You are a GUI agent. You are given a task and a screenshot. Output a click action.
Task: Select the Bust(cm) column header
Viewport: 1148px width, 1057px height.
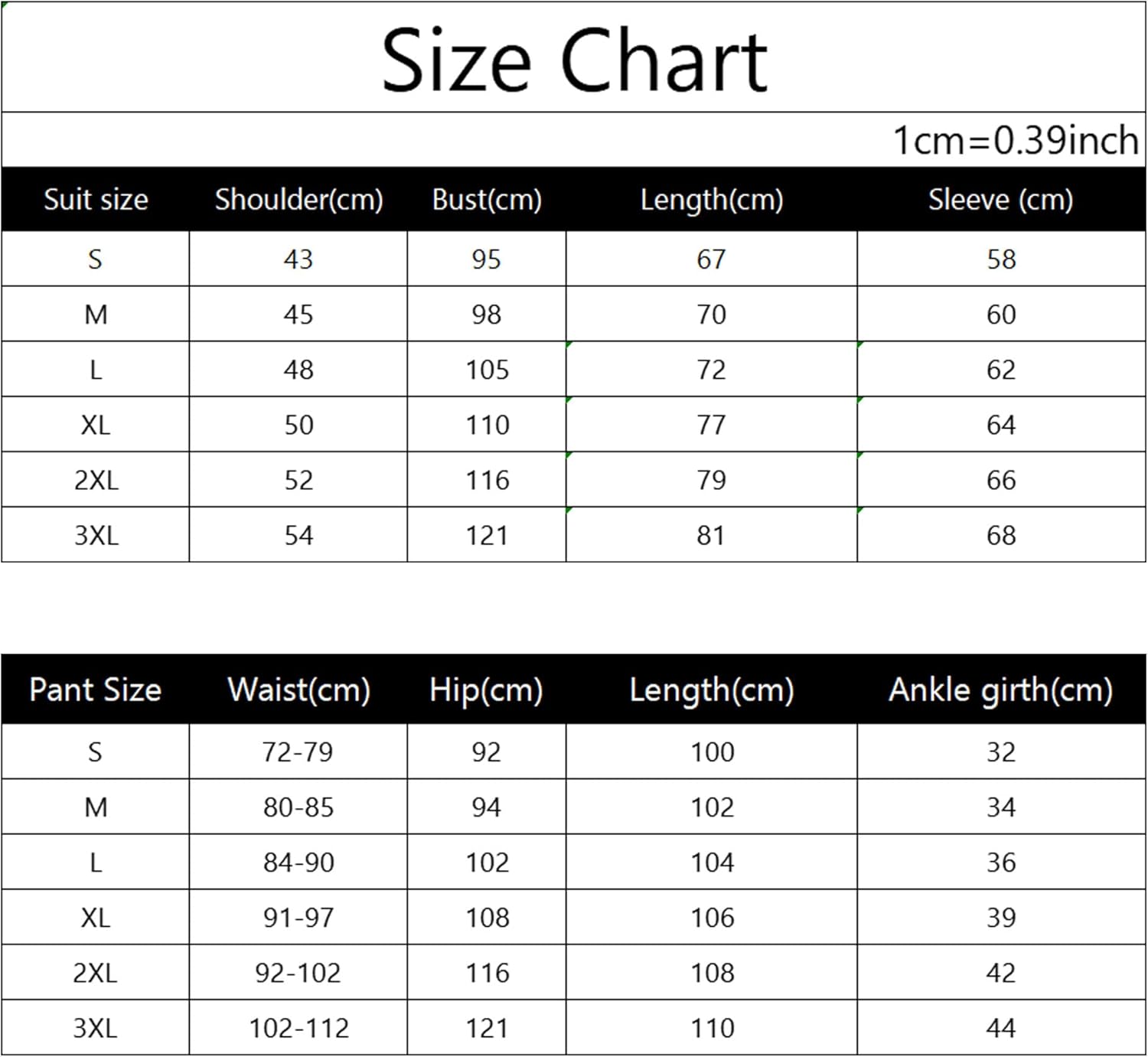487,200
